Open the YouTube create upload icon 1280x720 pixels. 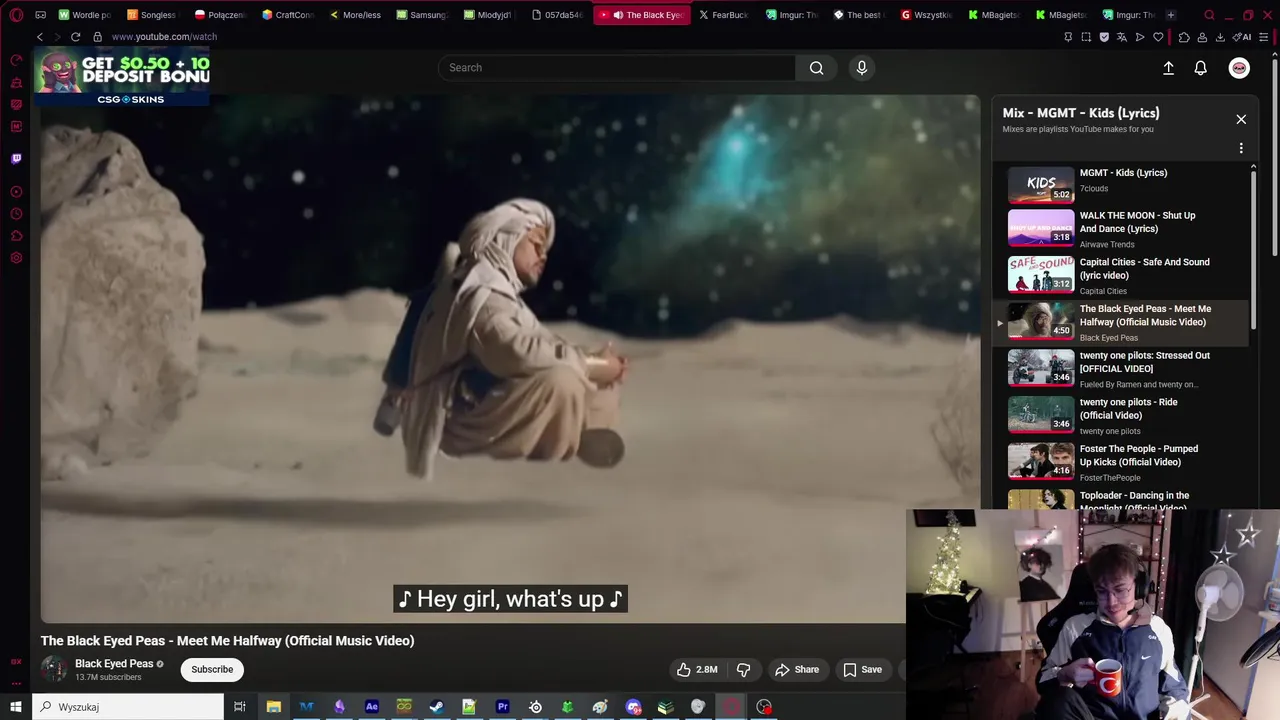pyautogui.click(x=1168, y=68)
